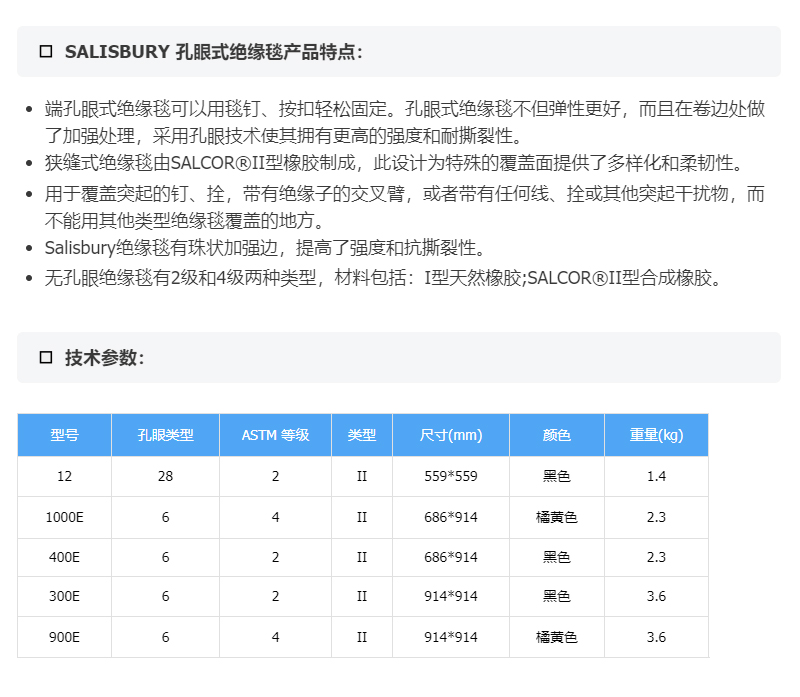Select model cell "300E"

(x=64, y=596)
